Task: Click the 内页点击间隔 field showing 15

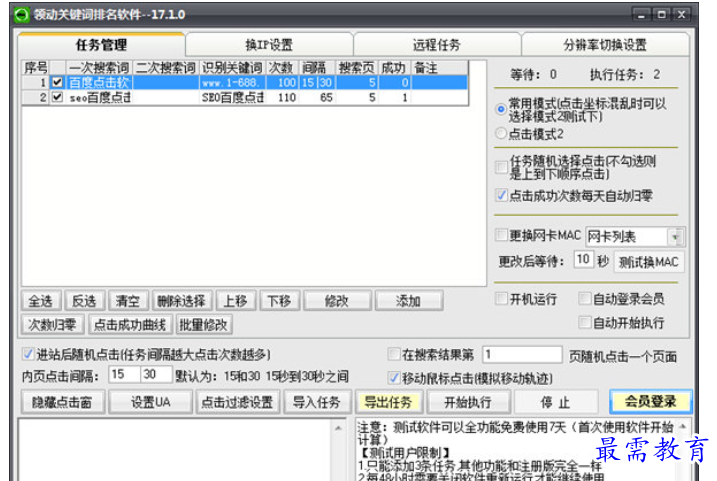Action: [124, 374]
